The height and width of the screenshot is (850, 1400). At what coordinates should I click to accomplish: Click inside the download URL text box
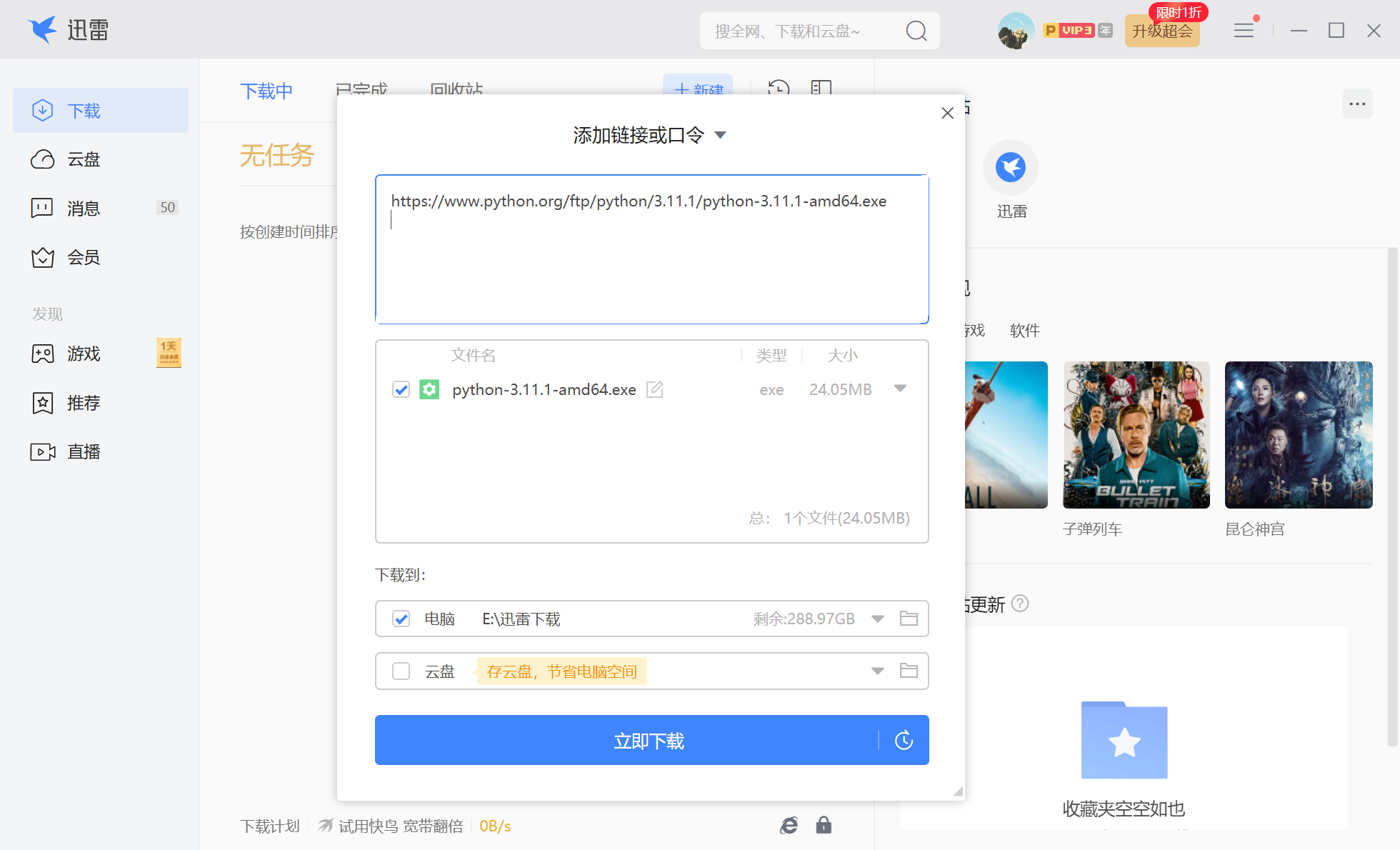point(651,249)
